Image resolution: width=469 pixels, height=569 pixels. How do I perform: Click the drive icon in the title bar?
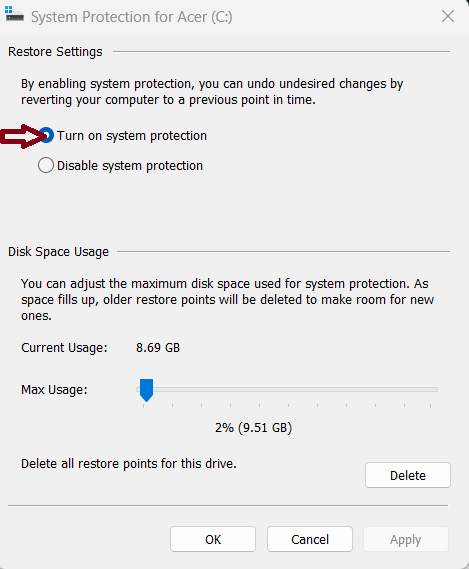[x=14, y=14]
